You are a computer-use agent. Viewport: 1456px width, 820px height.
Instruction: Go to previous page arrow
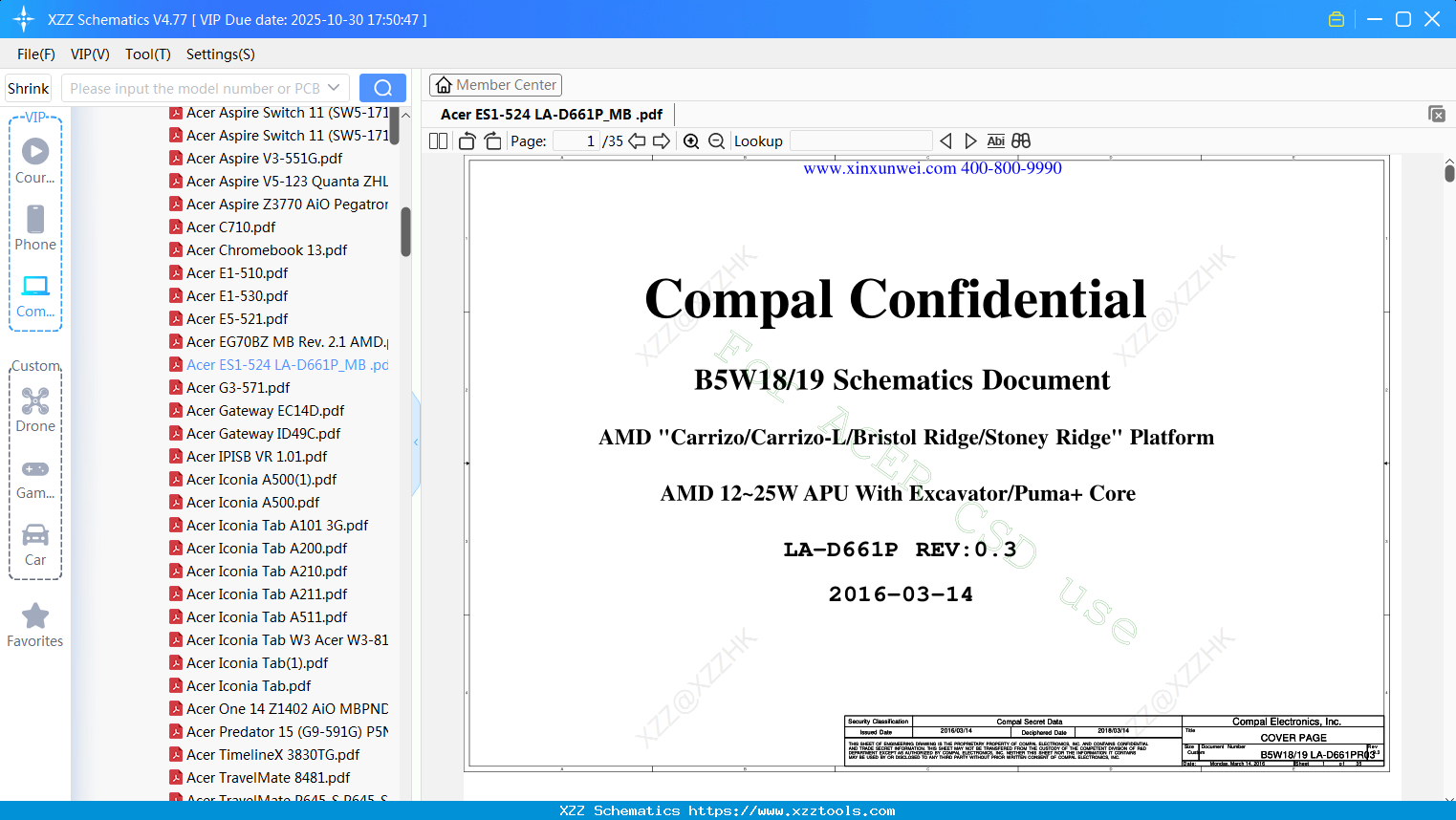click(x=637, y=141)
